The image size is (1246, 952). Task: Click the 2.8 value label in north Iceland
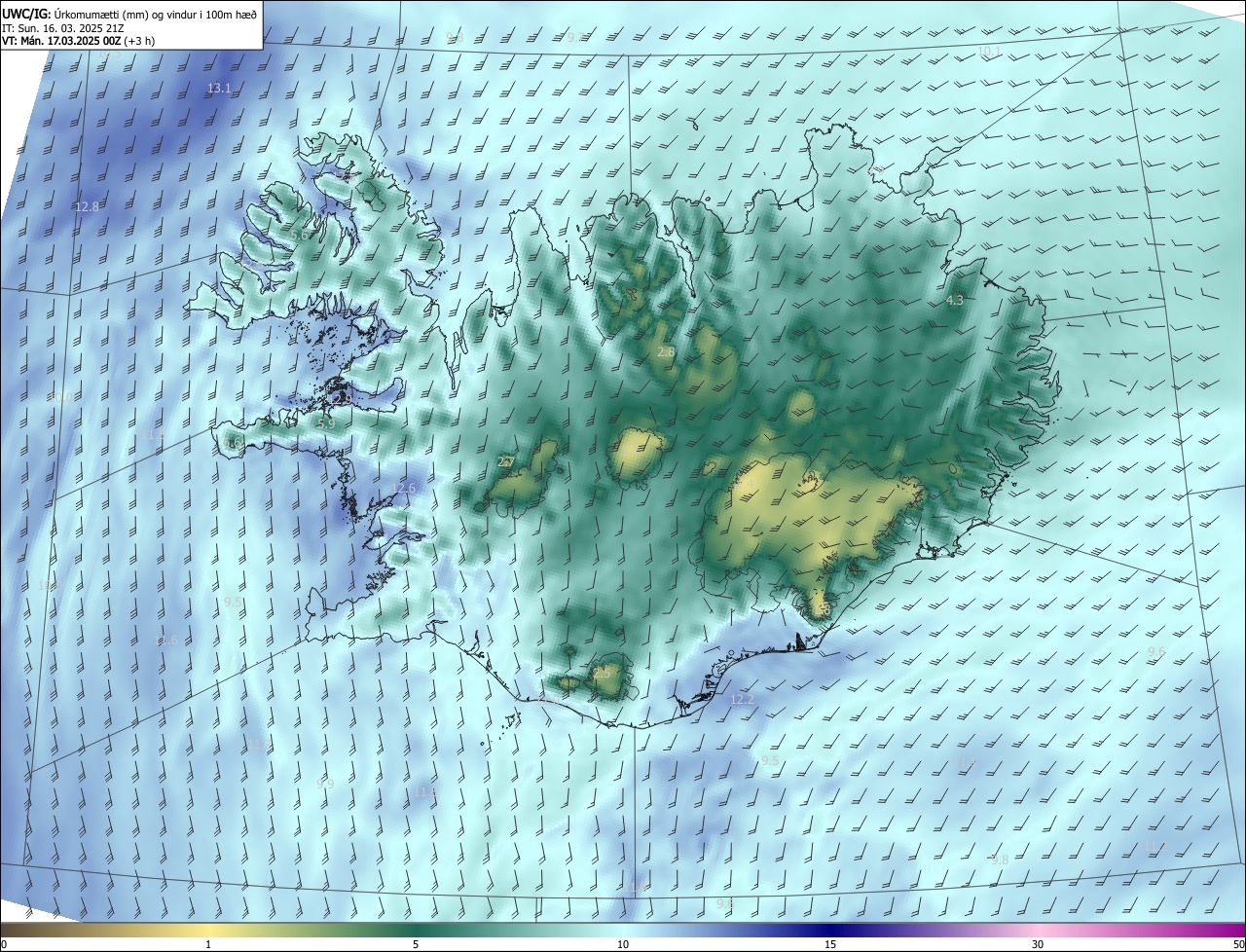click(x=667, y=351)
